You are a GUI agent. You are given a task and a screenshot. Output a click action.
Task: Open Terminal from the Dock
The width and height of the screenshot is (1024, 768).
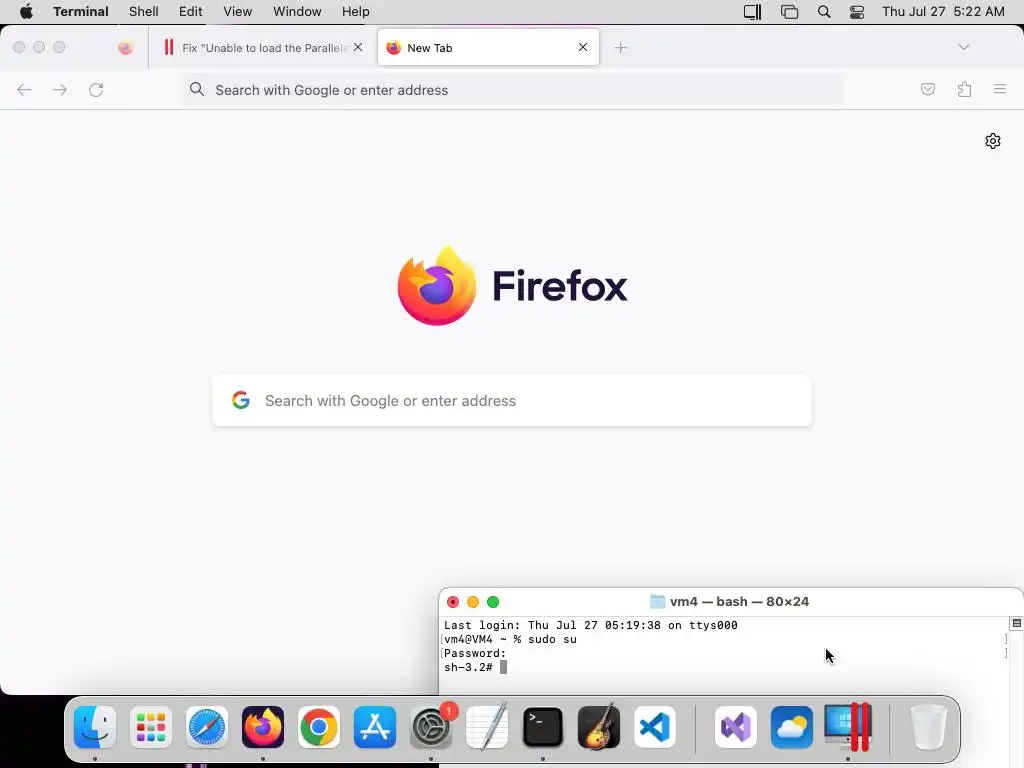[543, 727]
